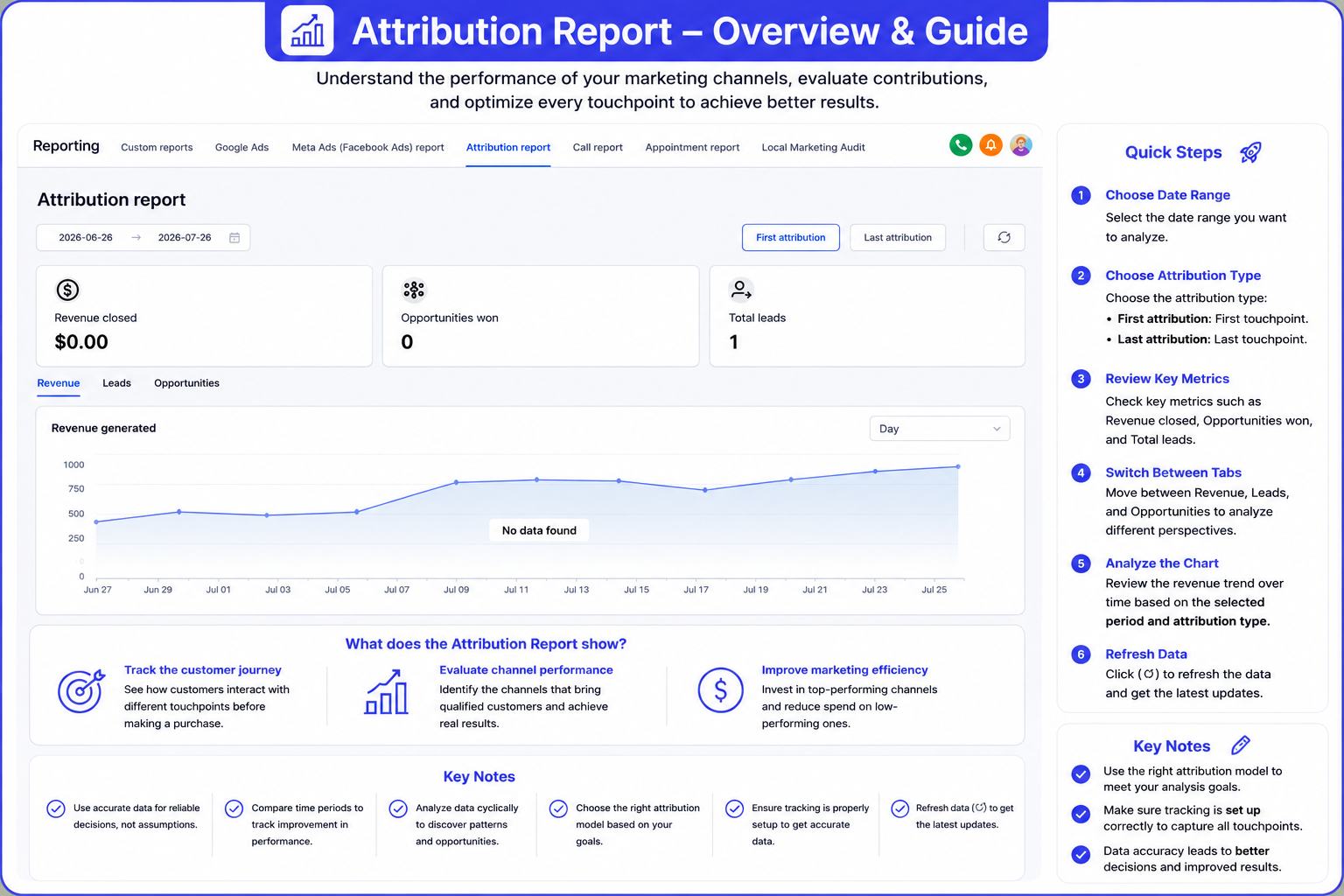This screenshot has height=896, width=1344.
Task: Click the Quick Steps rocket icon
Action: click(x=1250, y=152)
